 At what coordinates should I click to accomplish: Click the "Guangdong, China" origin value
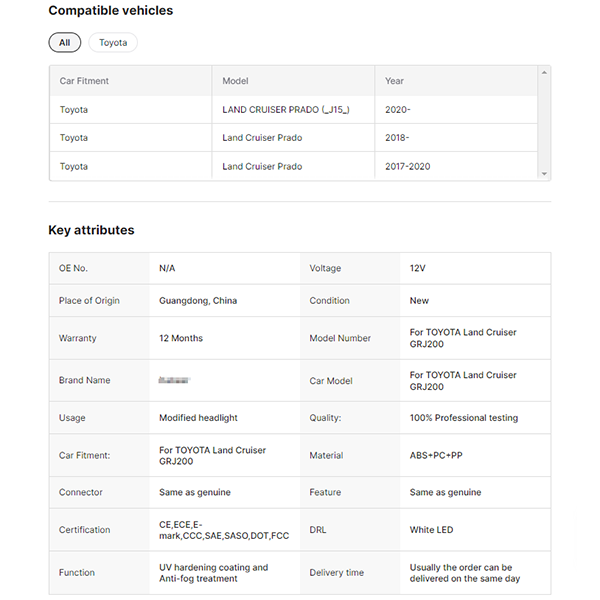tap(198, 300)
